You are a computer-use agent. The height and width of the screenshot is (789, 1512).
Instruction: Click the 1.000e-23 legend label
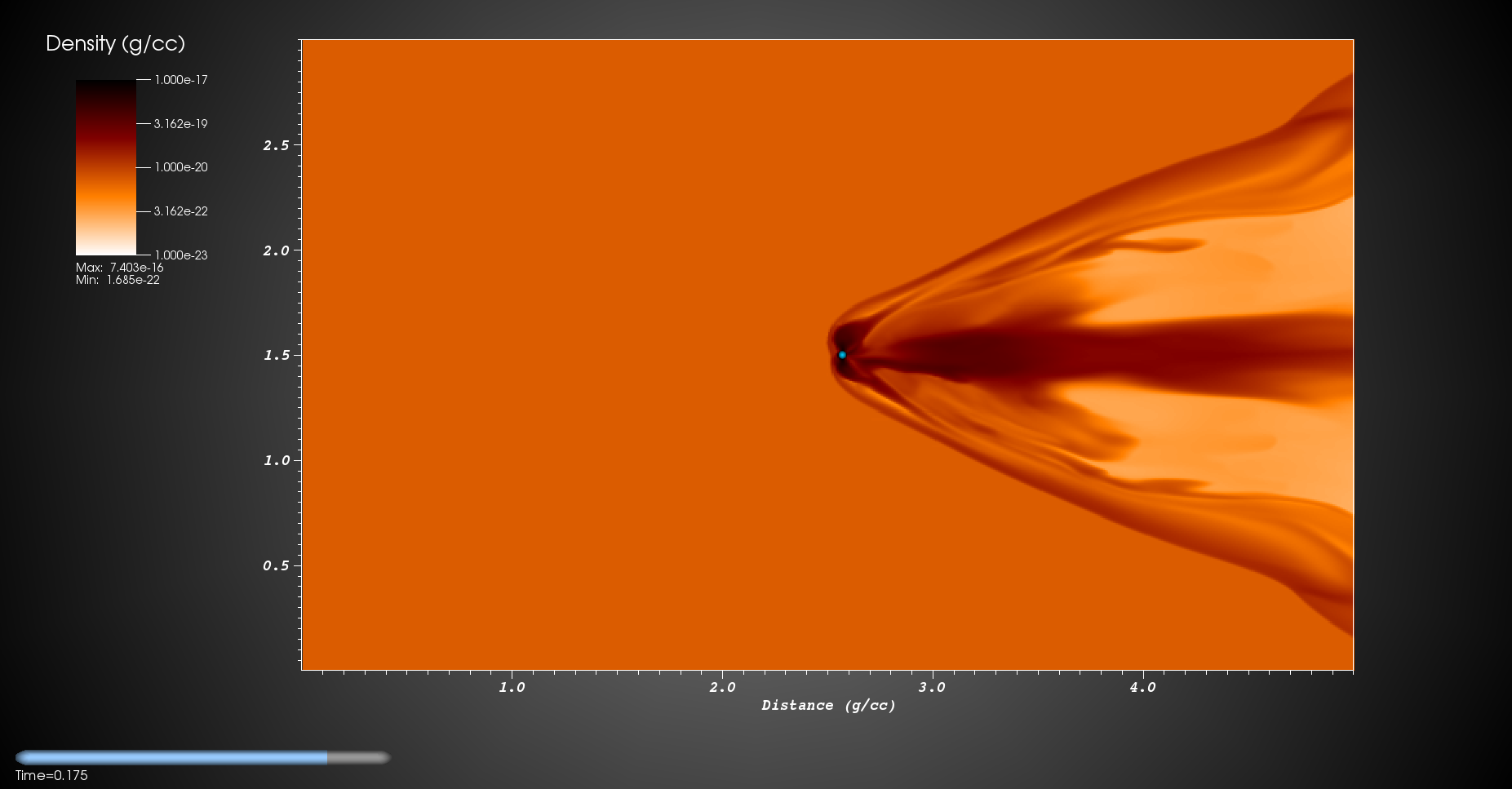(x=181, y=255)
